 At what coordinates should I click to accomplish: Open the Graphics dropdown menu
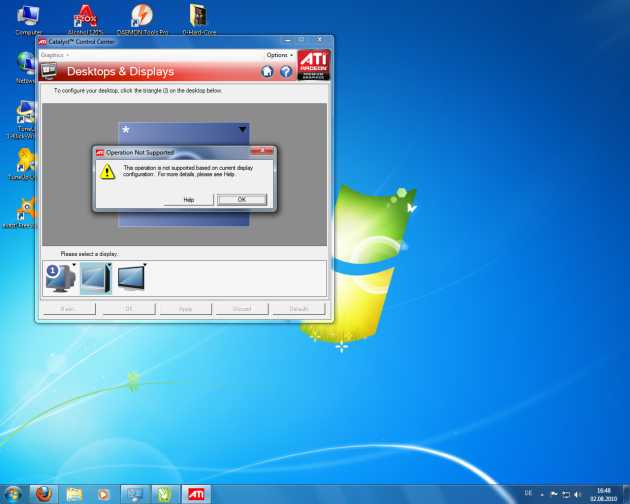[x=55, y=55]
